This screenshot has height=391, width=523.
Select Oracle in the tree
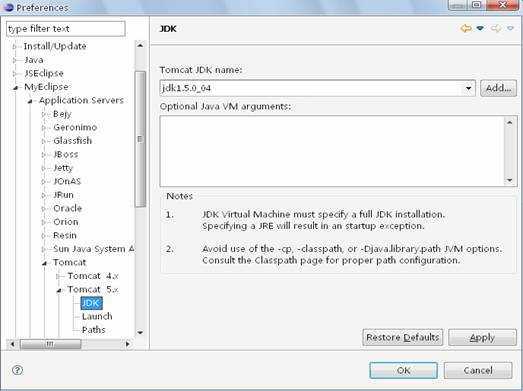click(67, 208)
